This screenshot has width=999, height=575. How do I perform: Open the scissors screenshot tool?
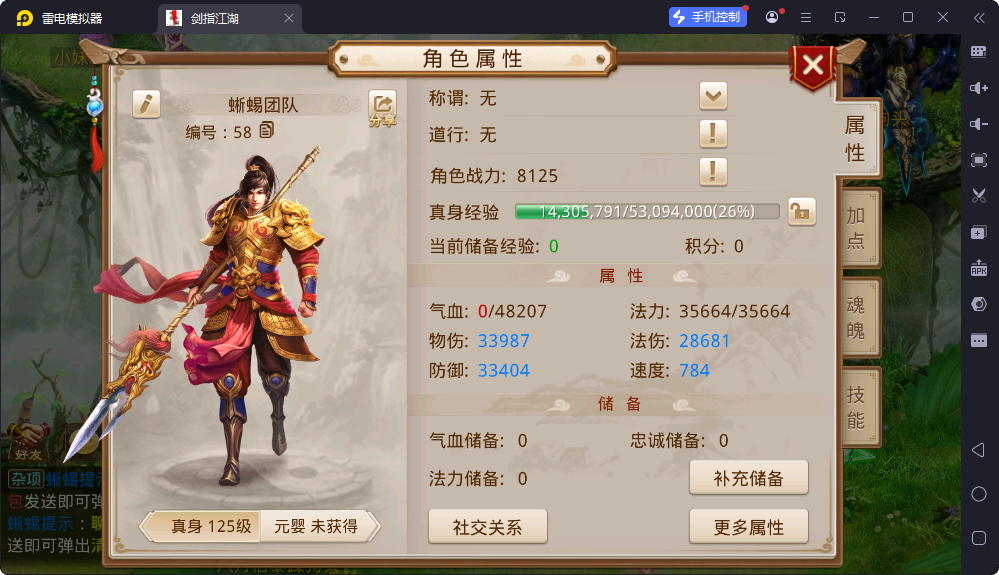coord(979,195)
